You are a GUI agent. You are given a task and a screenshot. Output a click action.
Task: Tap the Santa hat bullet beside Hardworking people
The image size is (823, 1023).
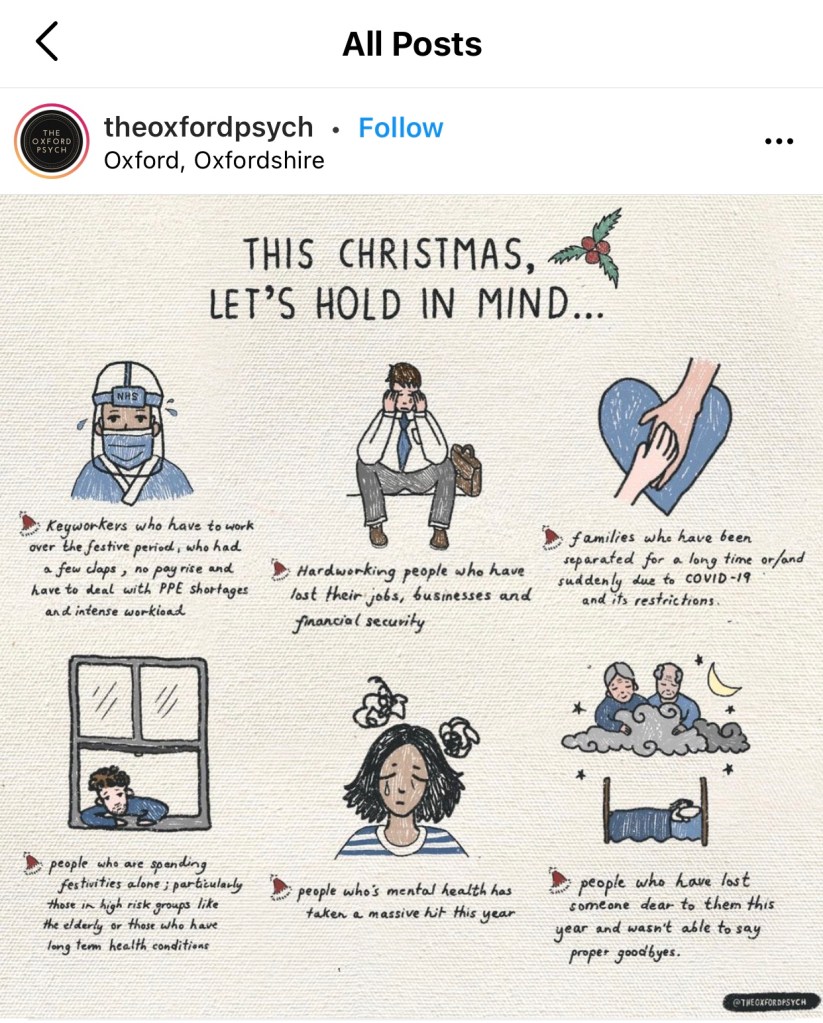pyautogui.click(x=279, y=570)
